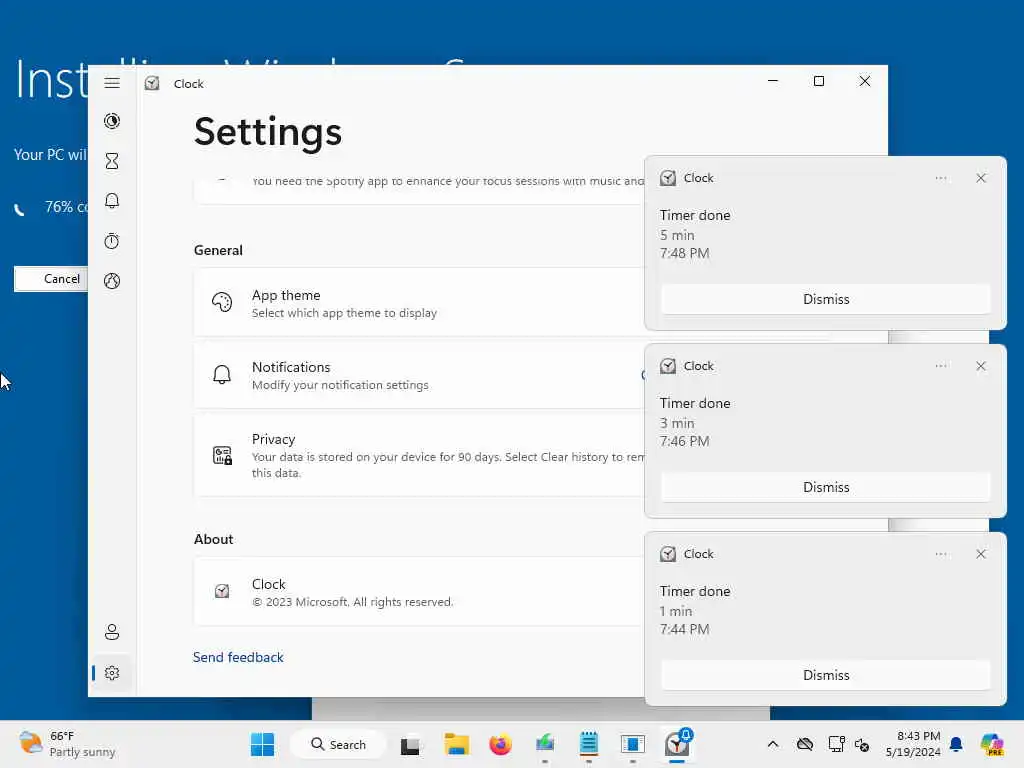Click the Send feedback link
Image resolution: width=1024 pixels, height=768 pixels.
[238, 657]
